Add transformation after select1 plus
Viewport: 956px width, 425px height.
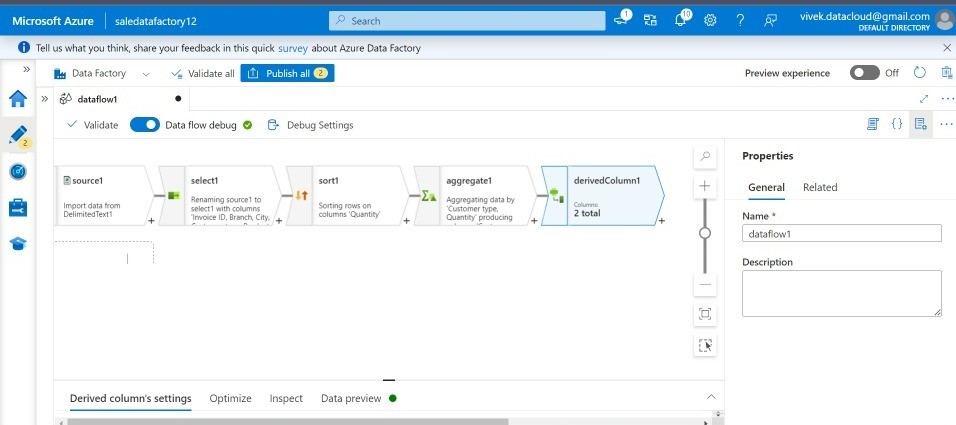pos(279,221)
